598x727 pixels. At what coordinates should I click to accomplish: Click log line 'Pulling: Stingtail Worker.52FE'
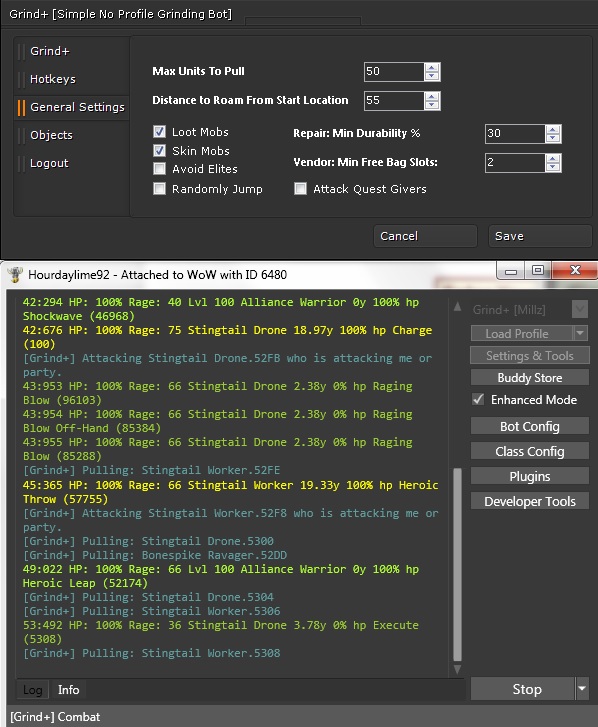152,470
